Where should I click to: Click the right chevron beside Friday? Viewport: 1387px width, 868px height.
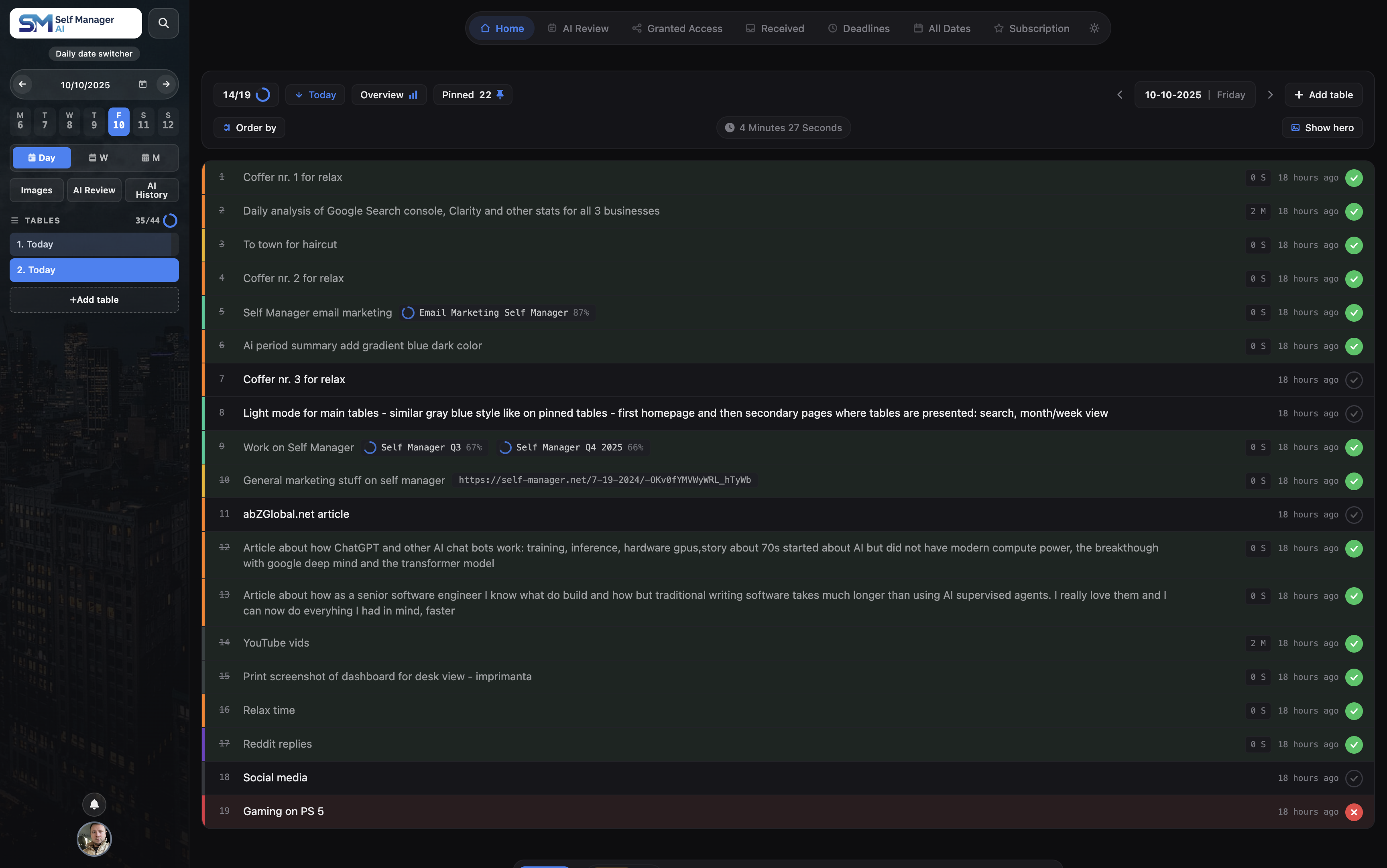pos(1270,94)
